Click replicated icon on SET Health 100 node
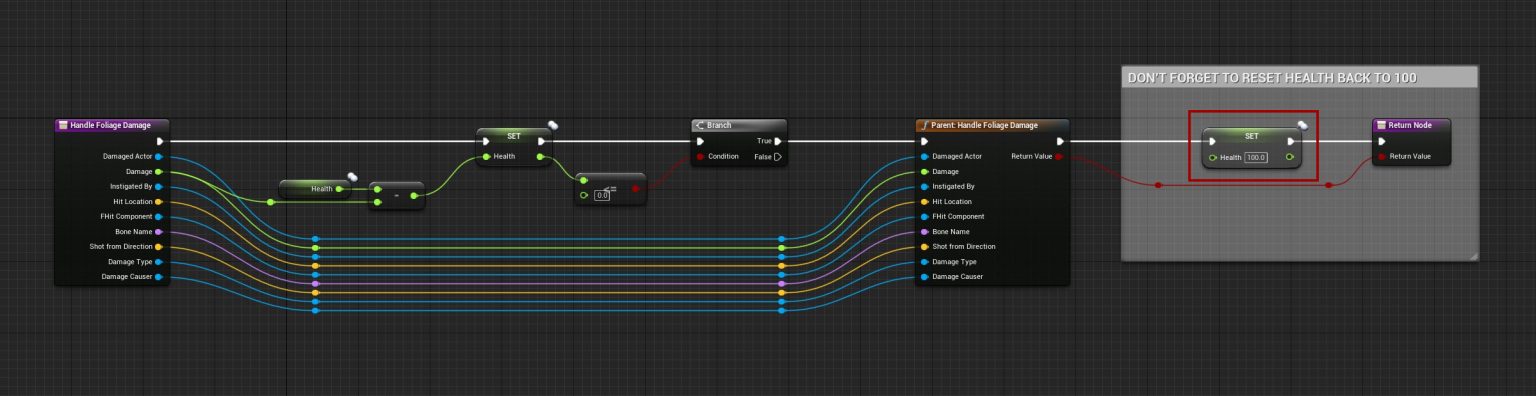This screenshot has width=1536, height=396. point(1302,126)
